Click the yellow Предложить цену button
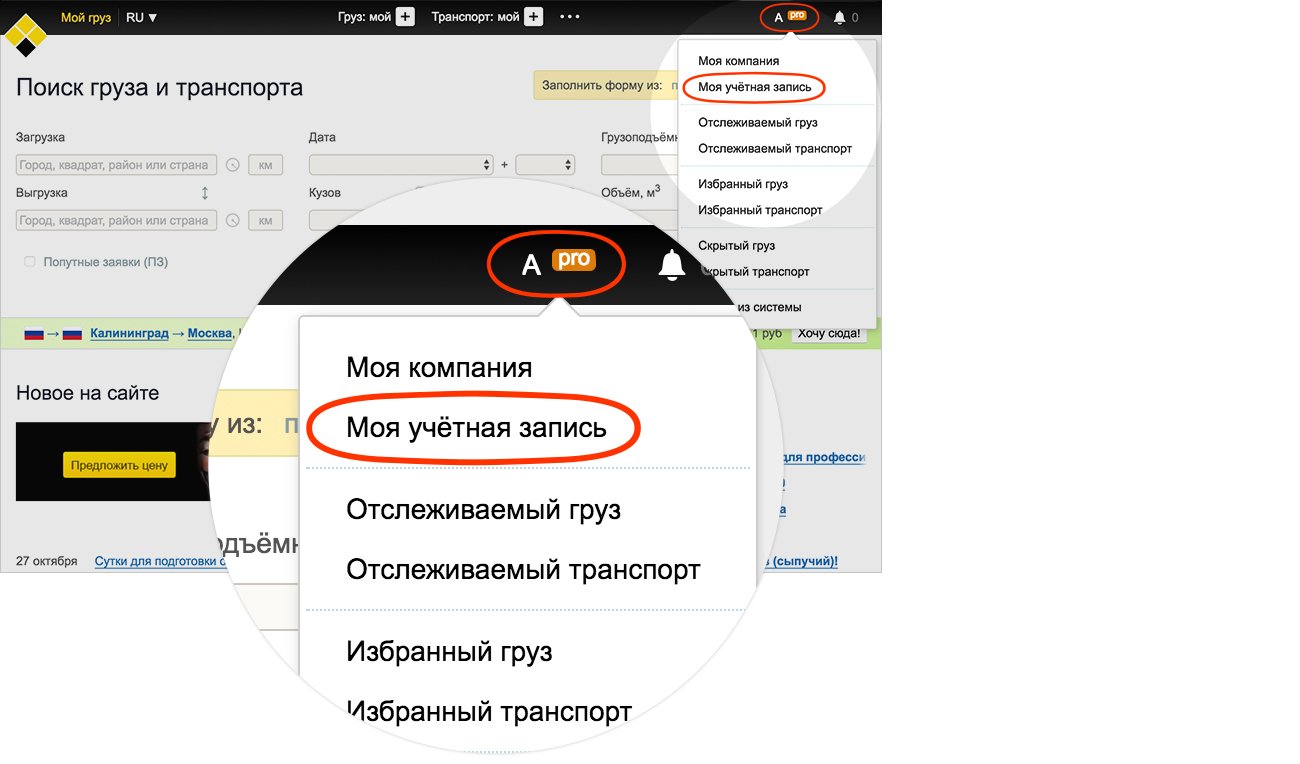 (x=119, y=465)
